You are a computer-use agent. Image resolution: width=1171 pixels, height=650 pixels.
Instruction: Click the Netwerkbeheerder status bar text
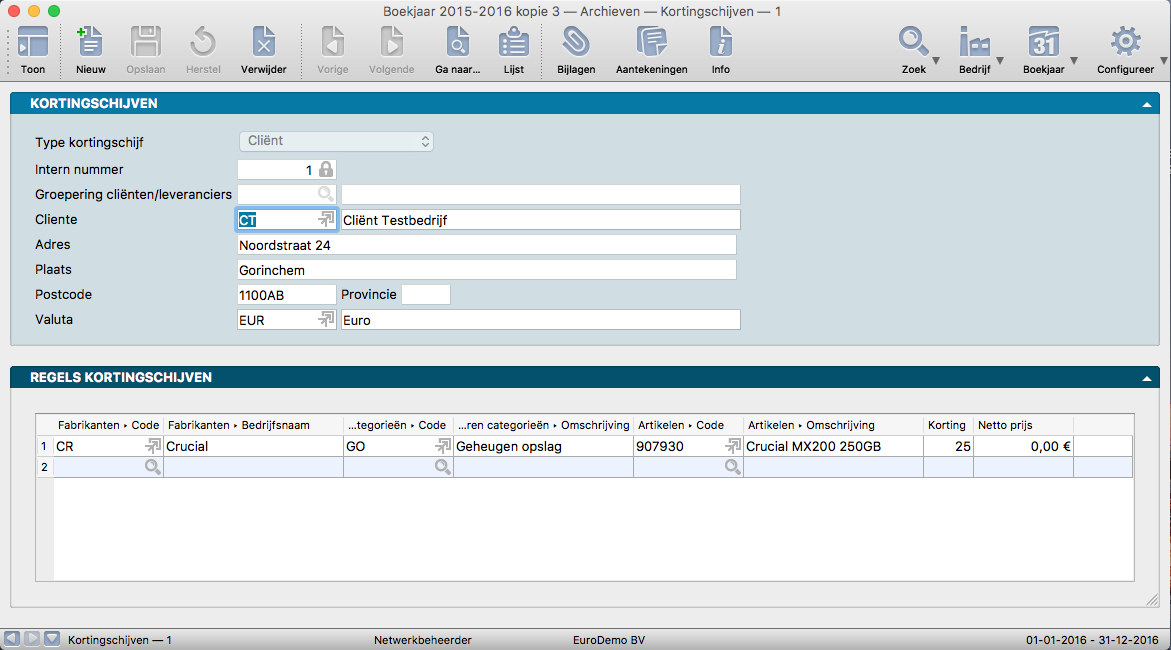423,640
